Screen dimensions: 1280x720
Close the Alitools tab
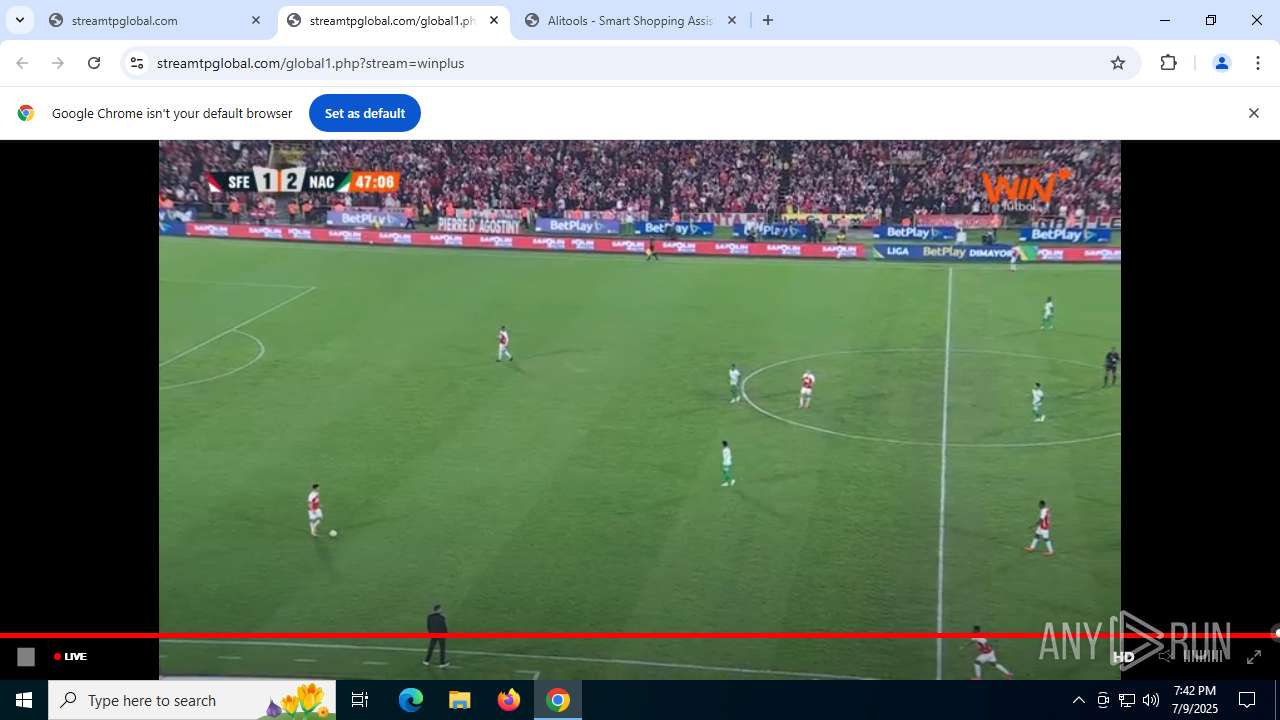point(732,20)
